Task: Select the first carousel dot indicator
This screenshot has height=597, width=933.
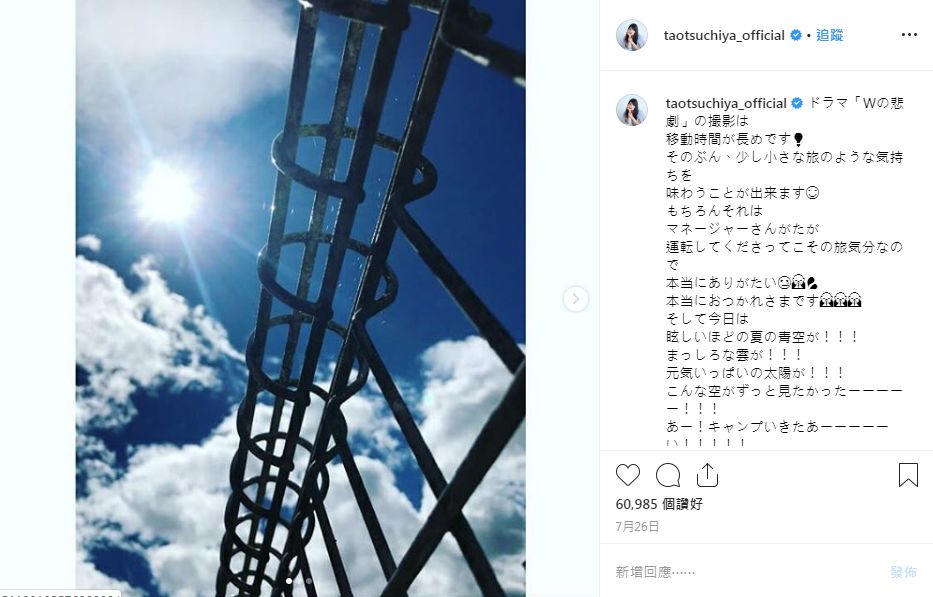Action: (x=289, y=580)
